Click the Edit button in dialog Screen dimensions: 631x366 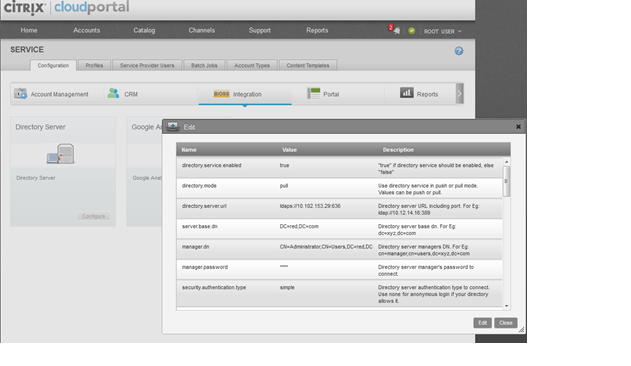coord(483,323)
